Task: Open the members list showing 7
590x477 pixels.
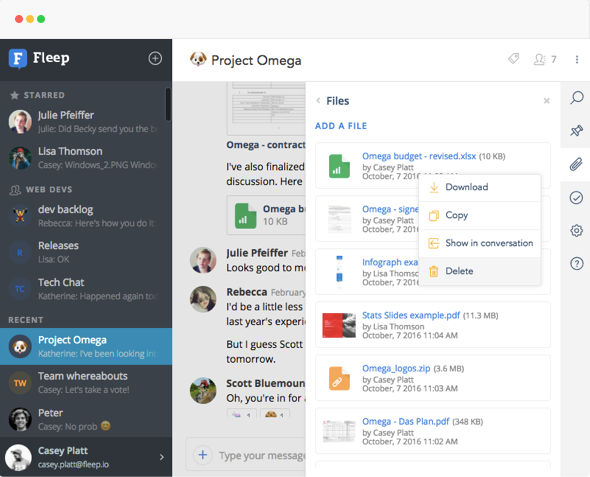Action: pos(545,59)
